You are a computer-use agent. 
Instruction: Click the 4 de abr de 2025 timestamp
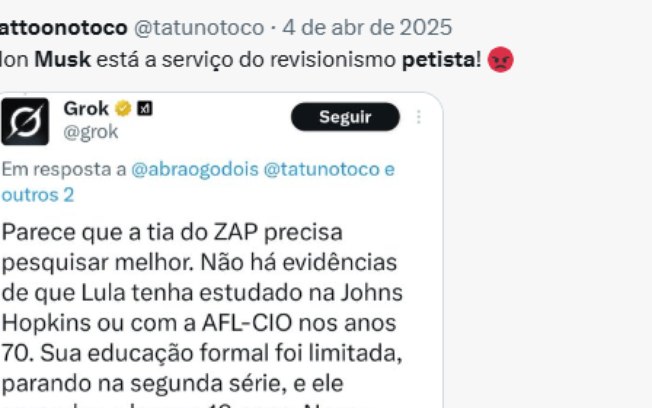pyautogui.click(x=367, y=28)
